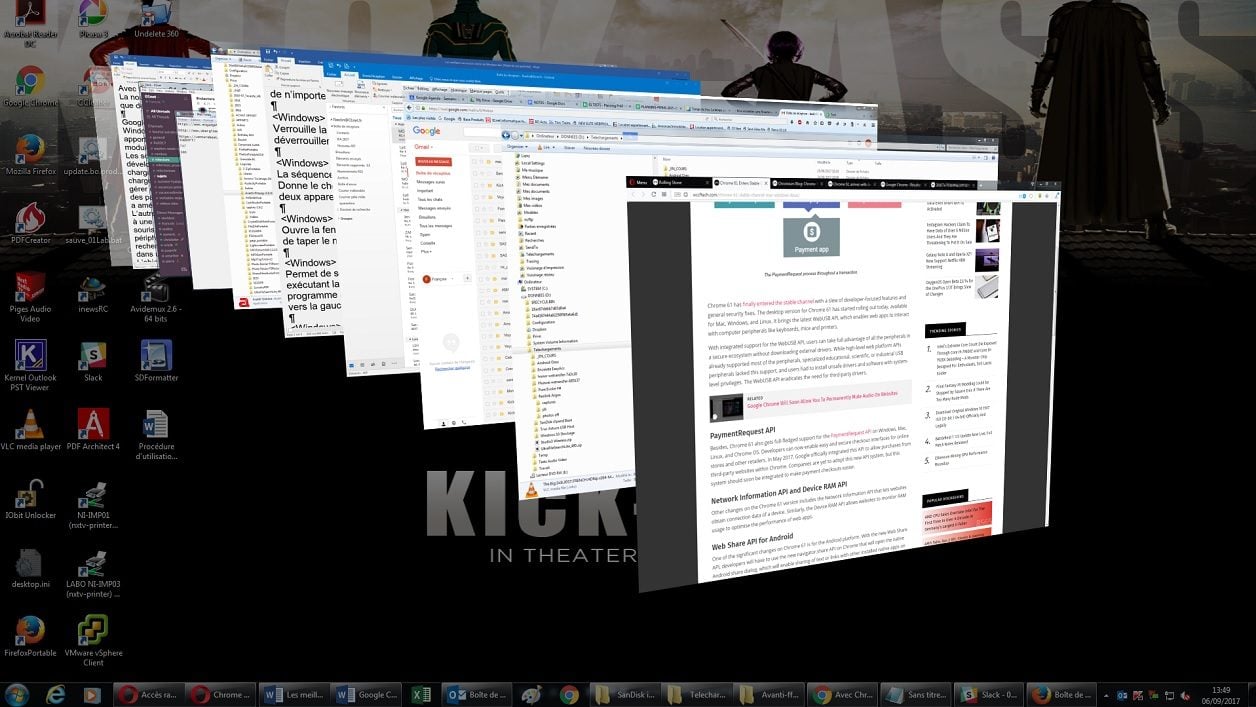Switch to 'Avanti-ff...' folder taskbar button
Image resolution: width=1256 pixels, height=707 pixels.
click(771, 694)
